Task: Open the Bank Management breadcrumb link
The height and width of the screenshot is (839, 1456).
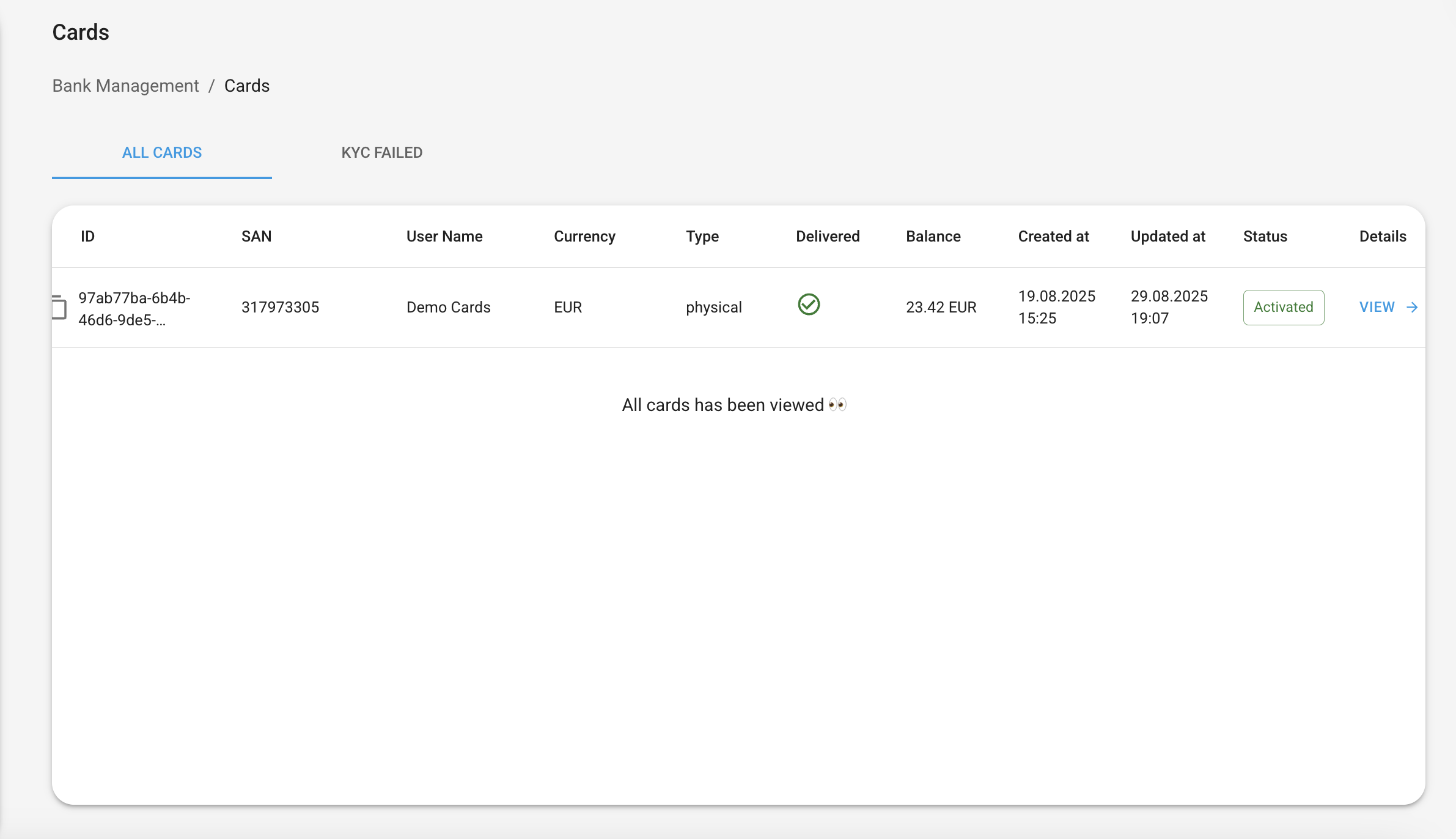Action: (125, 86)
